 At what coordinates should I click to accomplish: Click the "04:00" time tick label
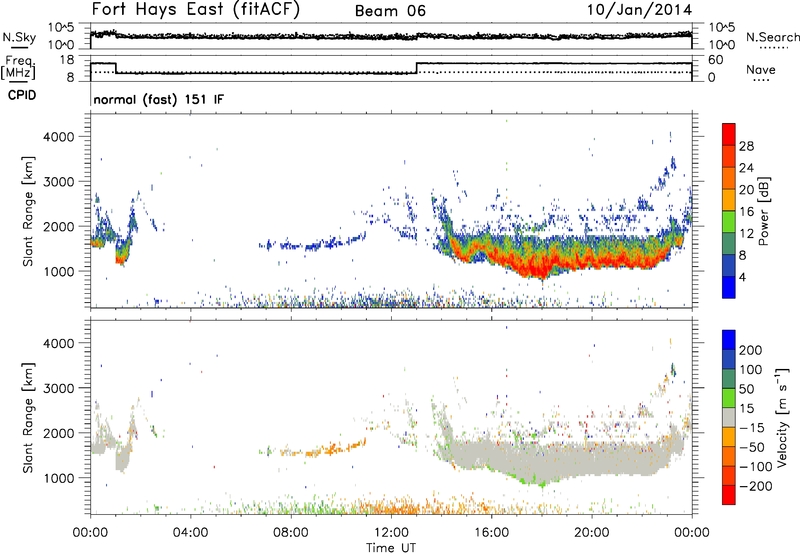(x=190, y=533)
